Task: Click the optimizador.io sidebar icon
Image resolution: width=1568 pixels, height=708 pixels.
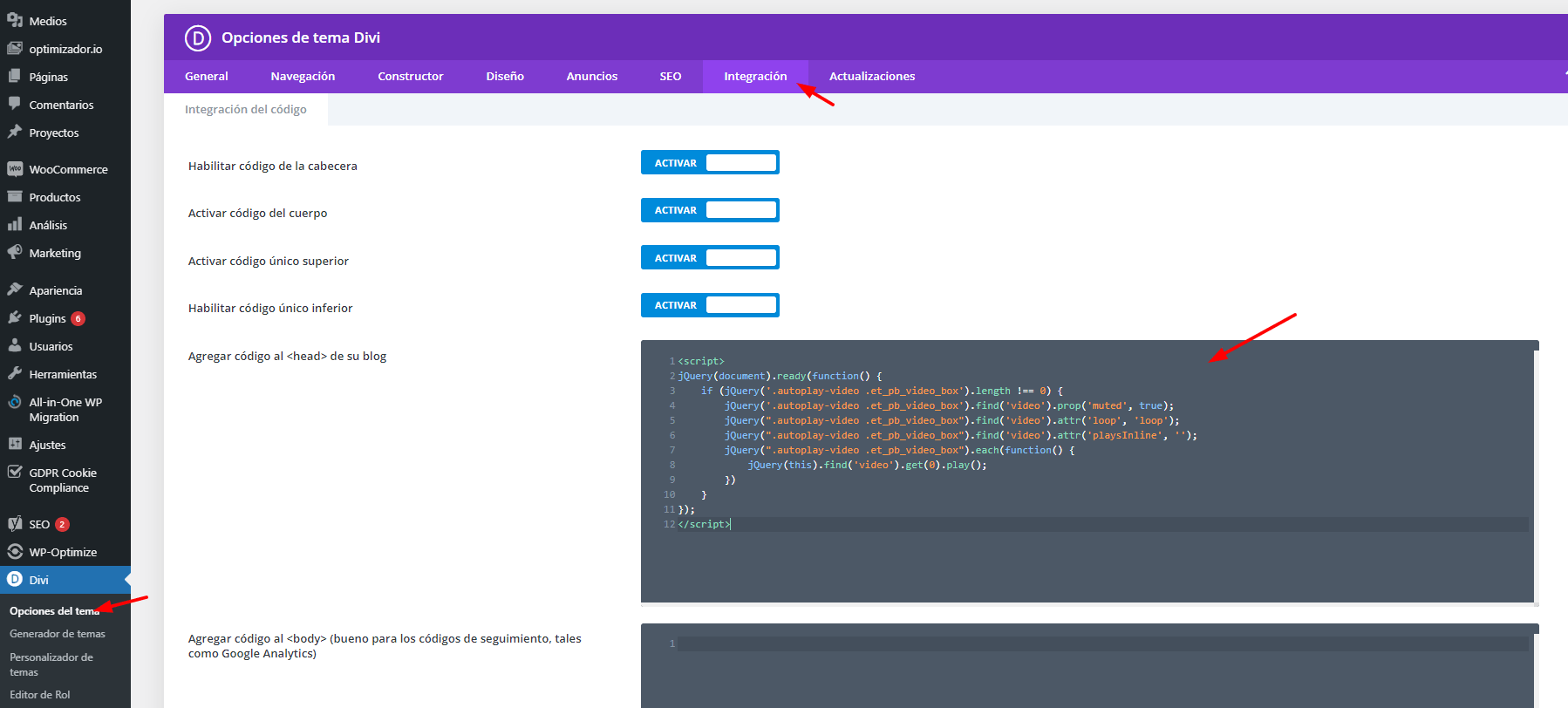Action: [15, 48]
